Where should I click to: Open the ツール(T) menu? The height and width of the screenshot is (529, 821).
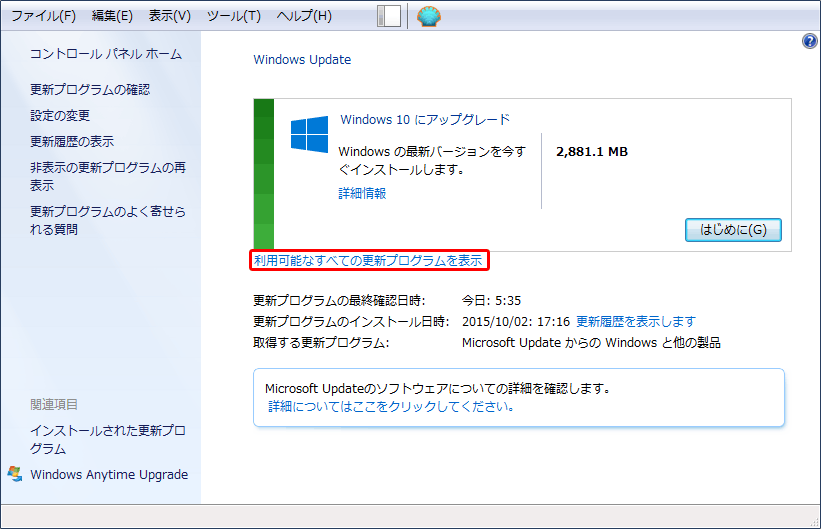[x=234, y=16]
